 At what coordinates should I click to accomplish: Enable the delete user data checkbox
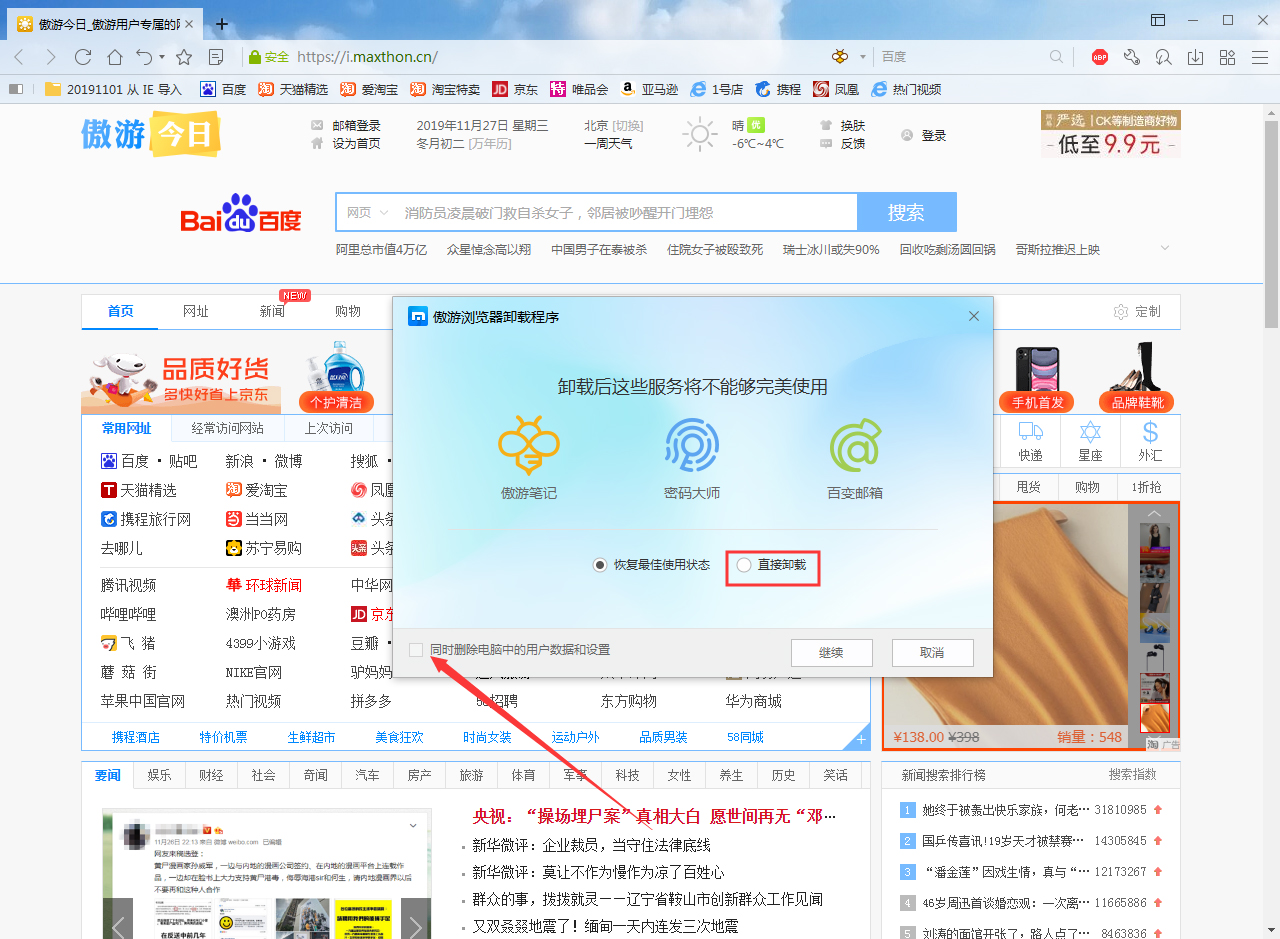click(x=418, y=649)
